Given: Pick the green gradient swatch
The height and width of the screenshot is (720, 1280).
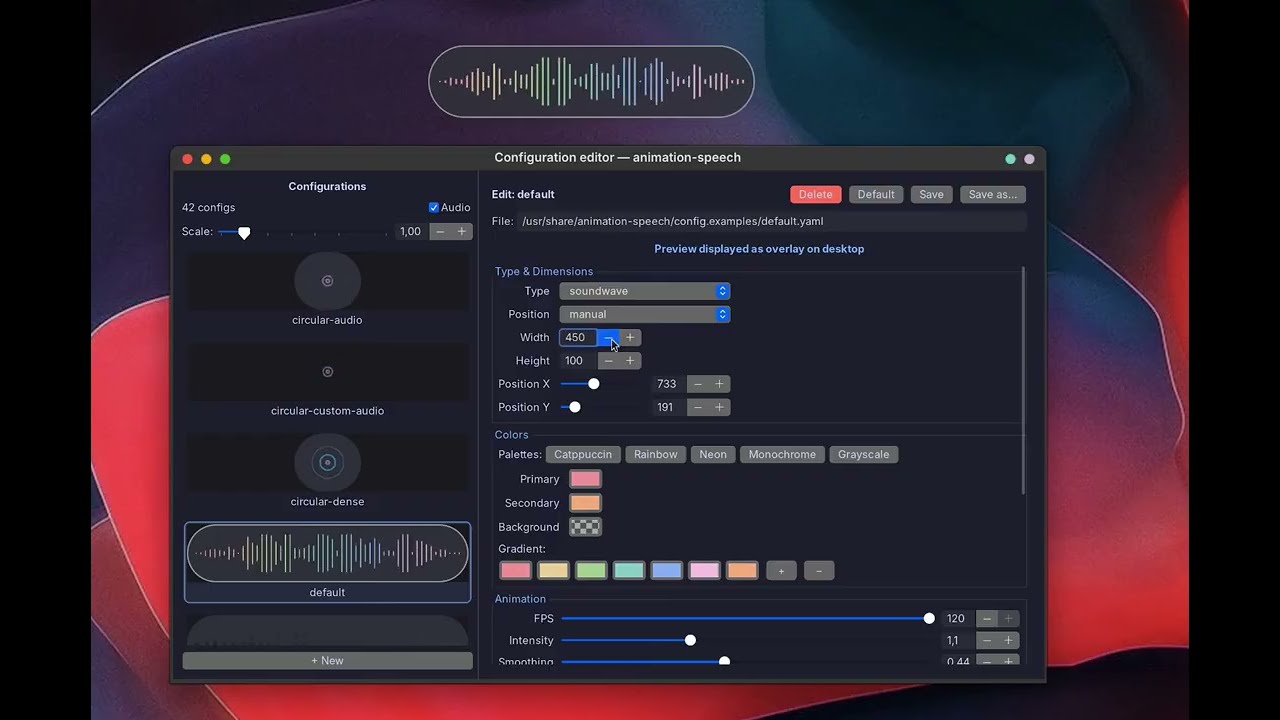Looking at the screenshot, I should click(x=591, y=571).
